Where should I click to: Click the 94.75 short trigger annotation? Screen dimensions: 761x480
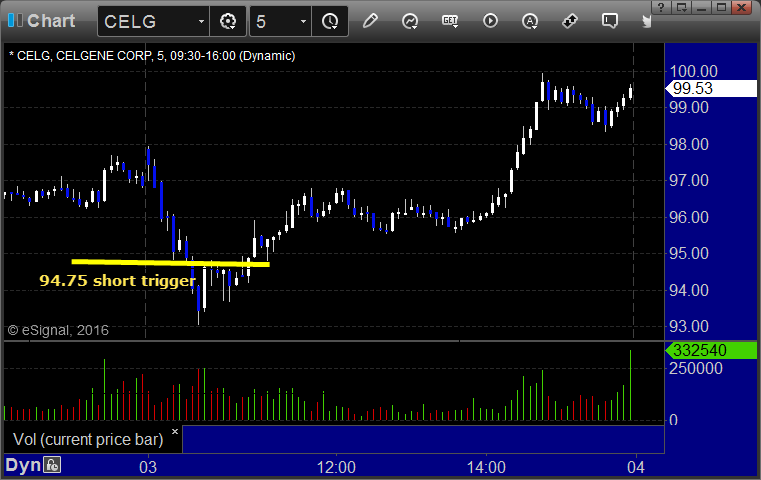click(117, 281)
